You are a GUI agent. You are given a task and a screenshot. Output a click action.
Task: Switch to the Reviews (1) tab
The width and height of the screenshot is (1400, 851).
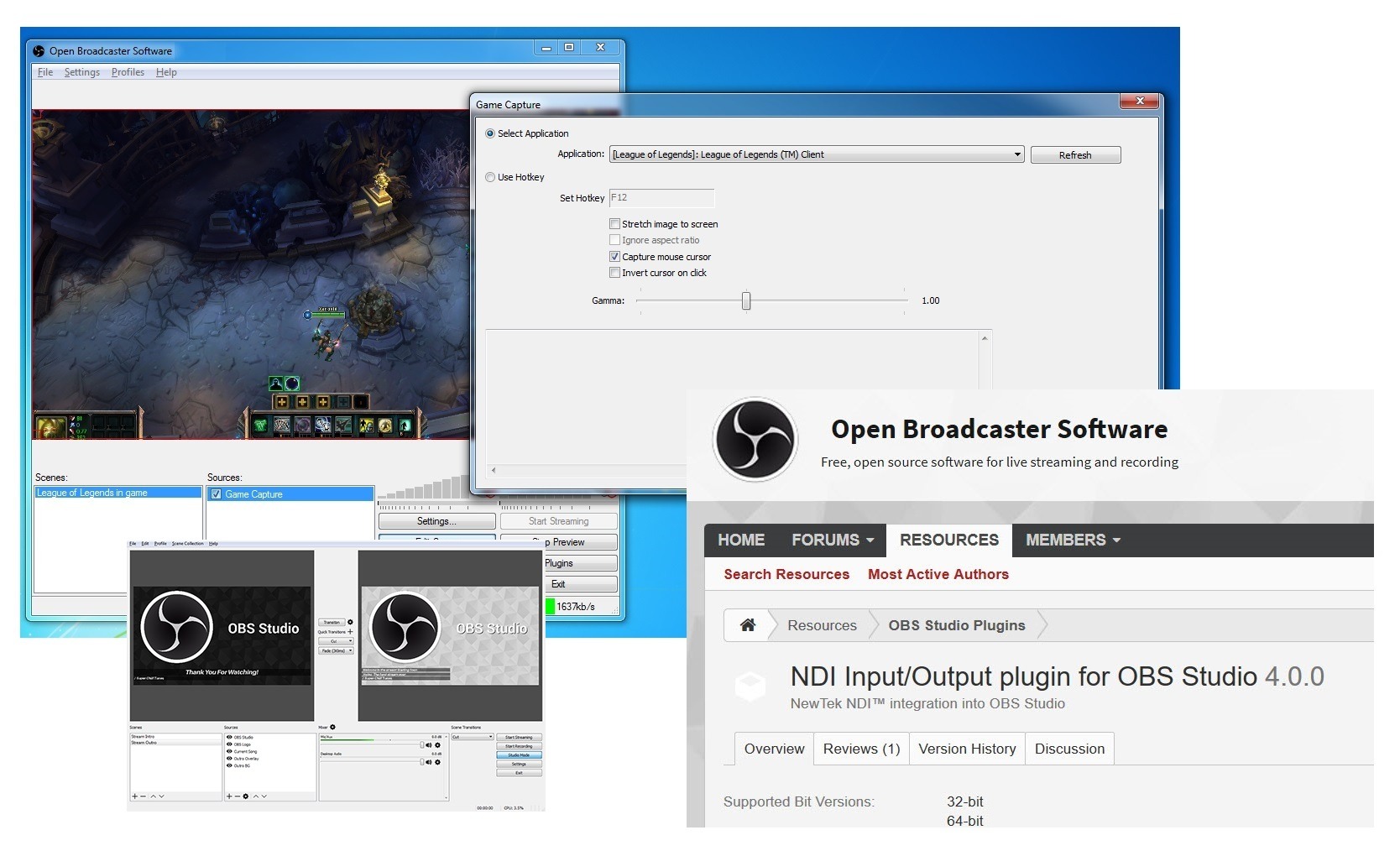pyautogui.click(x=861, y=749)
